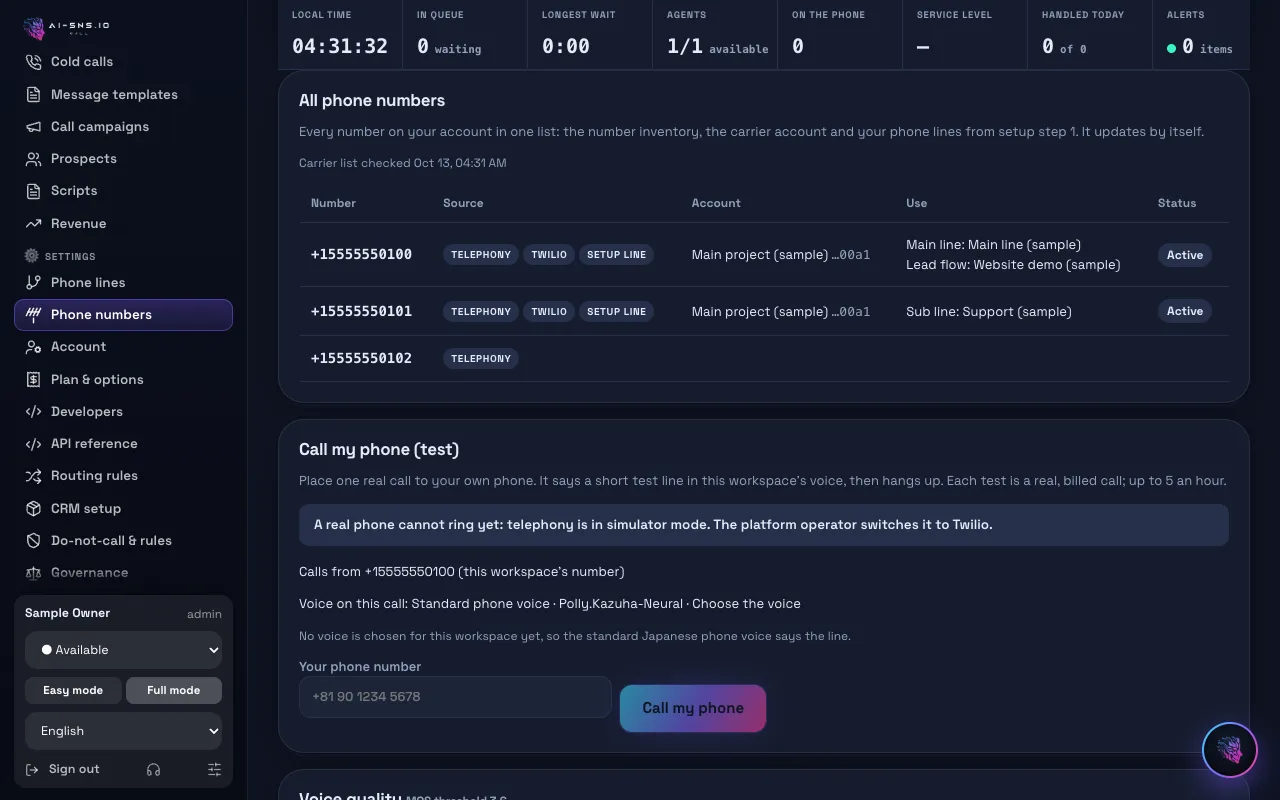The image size is (1280, 800).
Task: Switch to Full mode
Action: click(x=174, y=690)
